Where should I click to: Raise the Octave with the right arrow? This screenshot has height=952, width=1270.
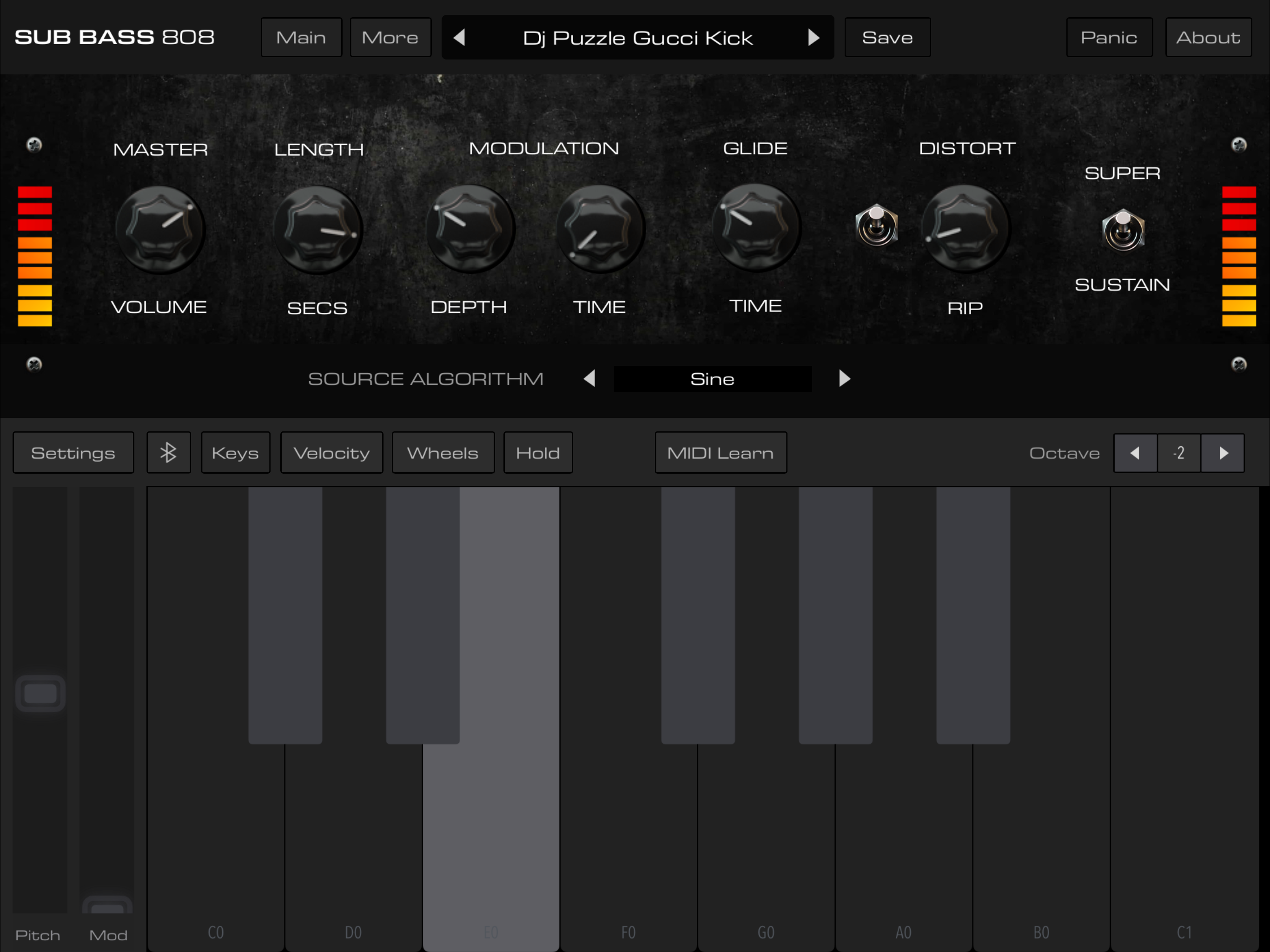click(x=1223, y=453)
